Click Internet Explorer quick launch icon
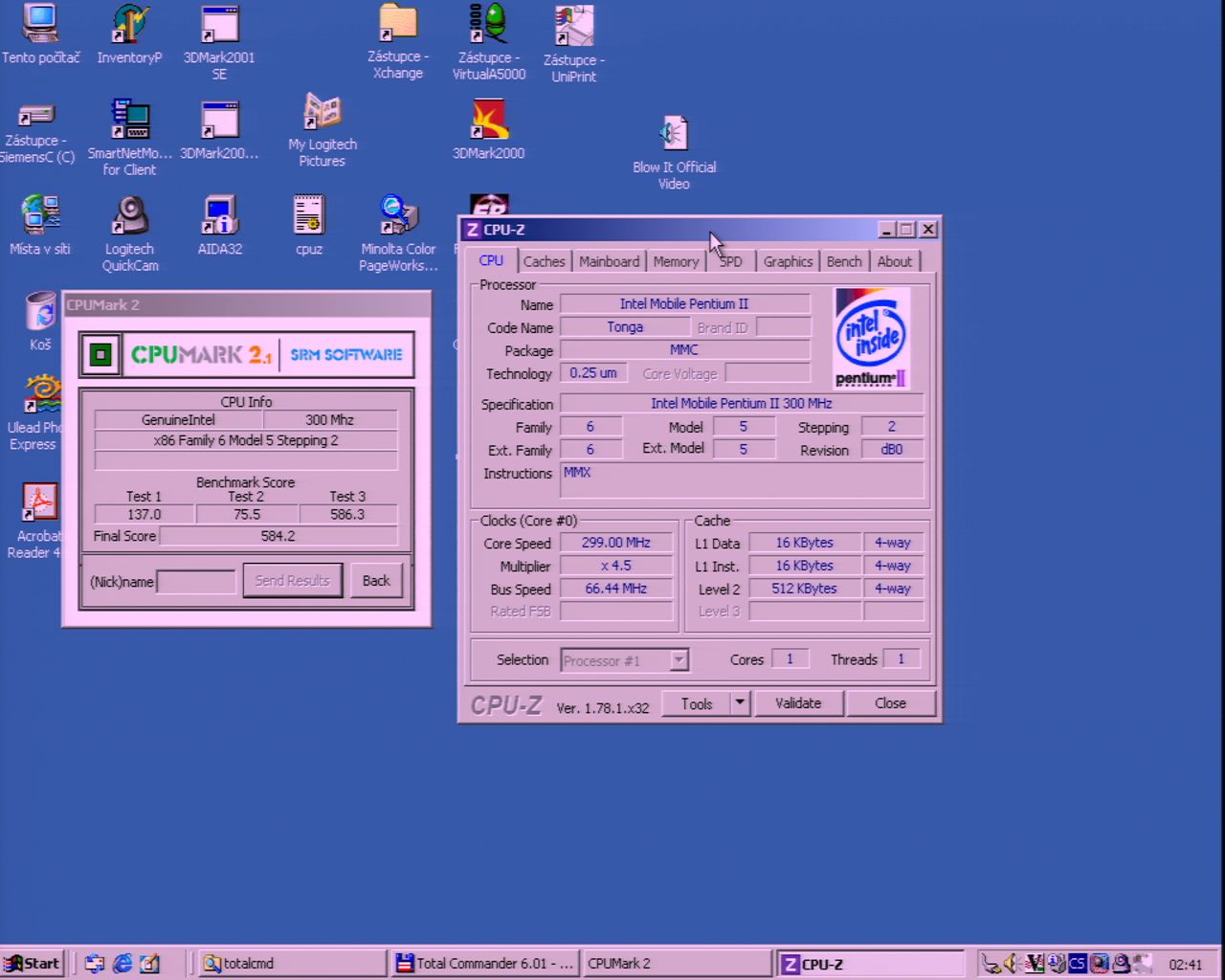This screenshot has height=980, width=1225. [x=122, y=964]
